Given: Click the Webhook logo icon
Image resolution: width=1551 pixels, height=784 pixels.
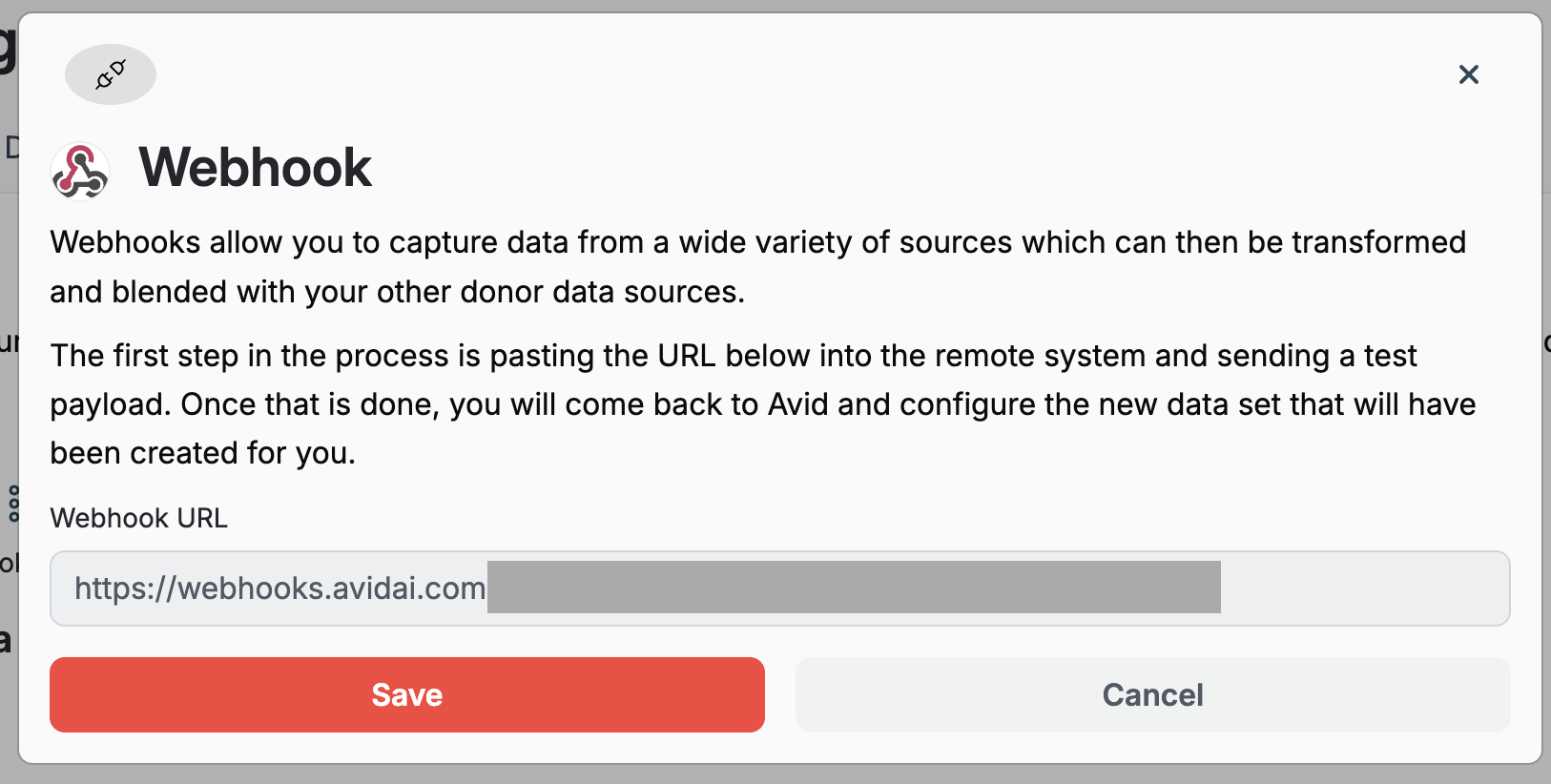Looking at the screenshot, I should 80,172.
